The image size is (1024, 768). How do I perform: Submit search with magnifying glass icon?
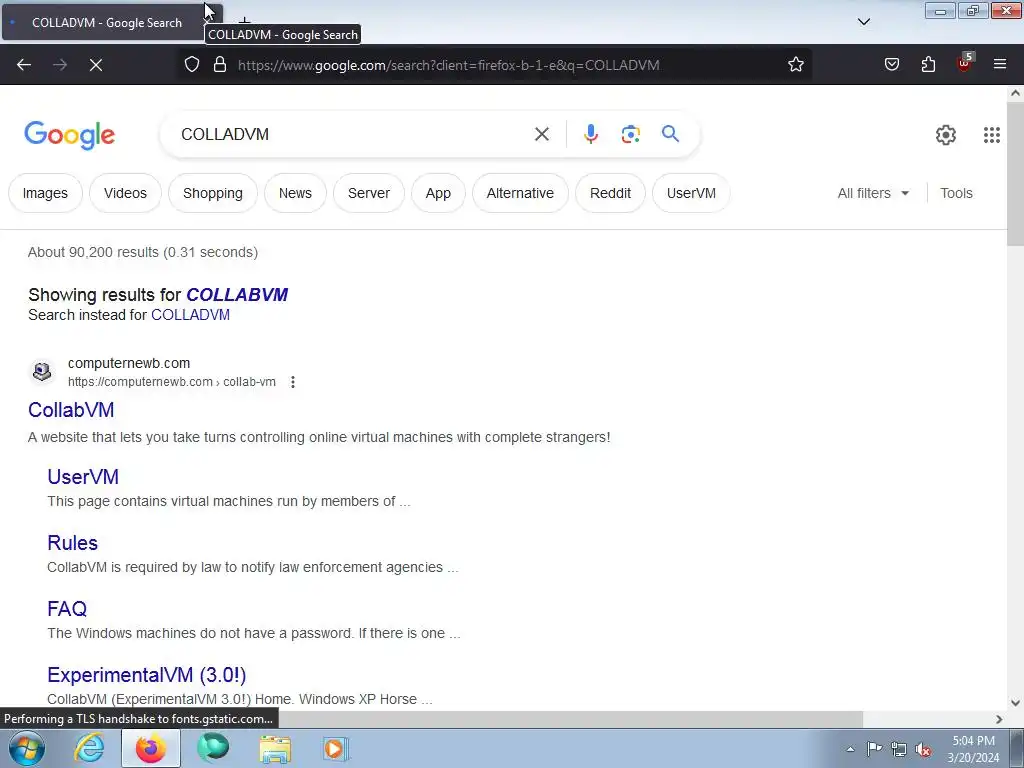(x=671, y=134)
